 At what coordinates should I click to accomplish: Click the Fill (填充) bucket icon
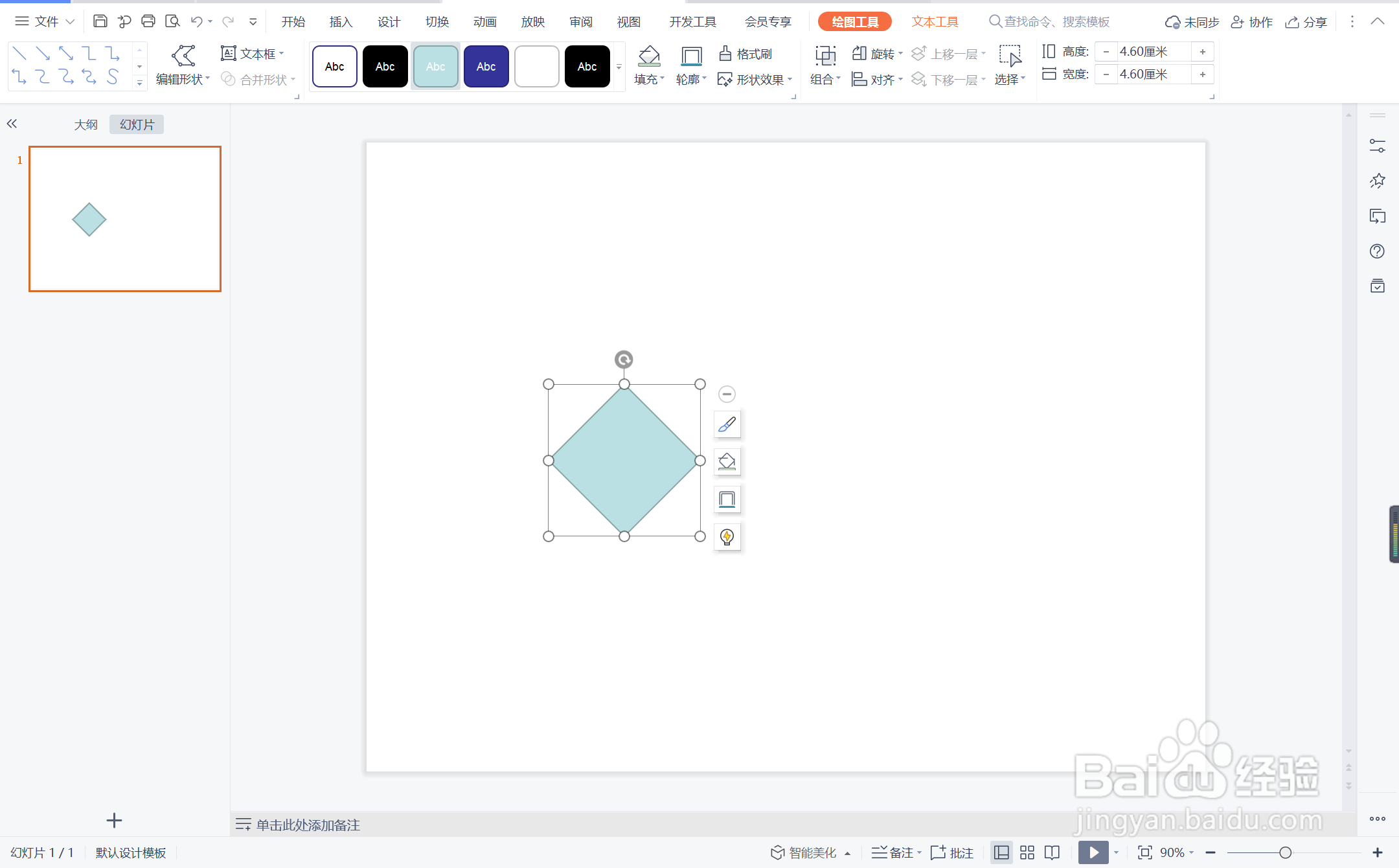[649, 56]
